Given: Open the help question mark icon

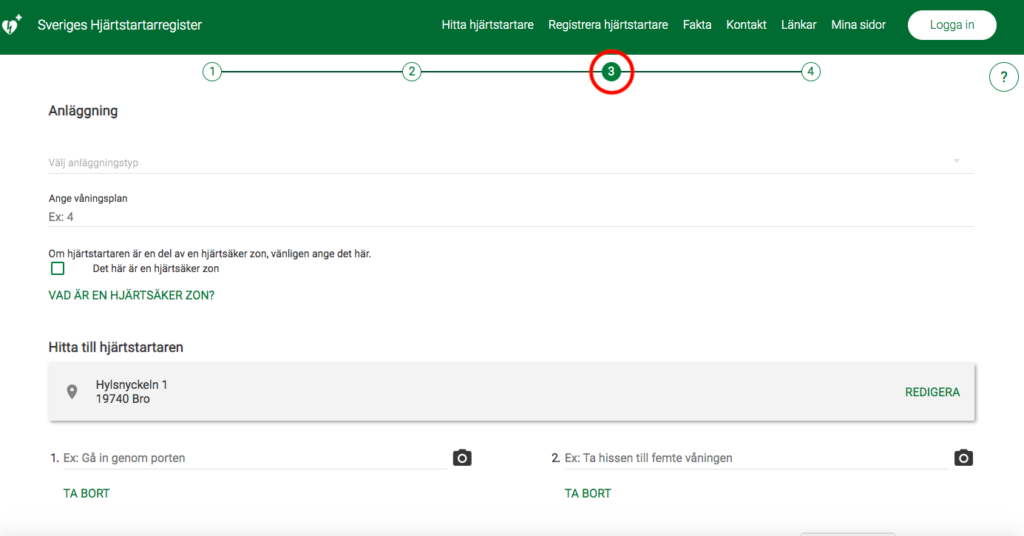Looking at the screenshot, I should (1003, 77).
